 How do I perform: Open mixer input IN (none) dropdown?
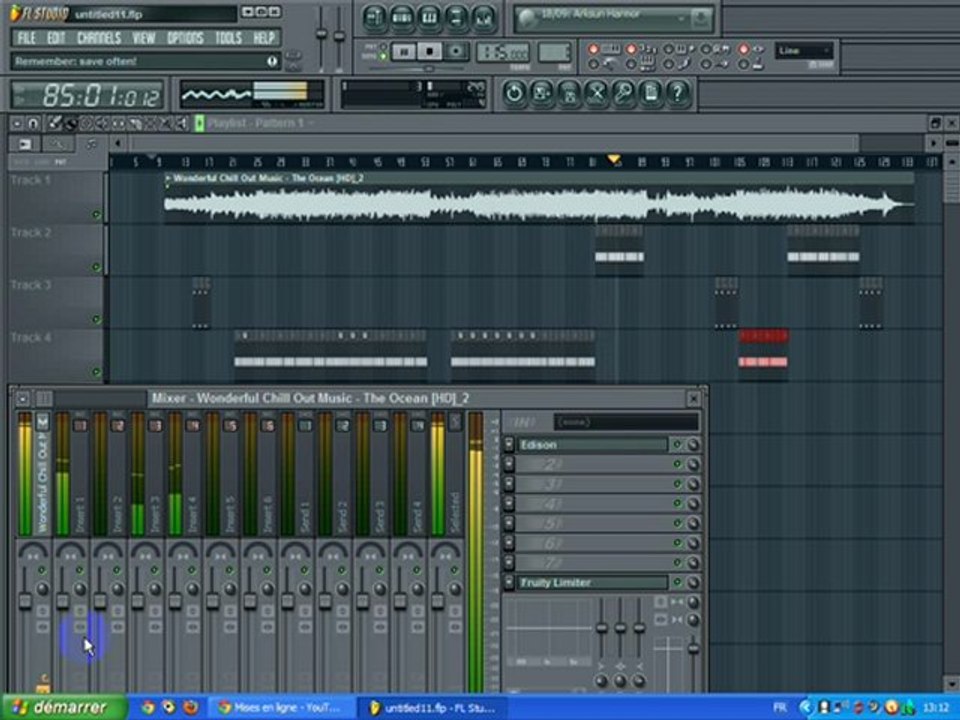click(x=626, y=422)
